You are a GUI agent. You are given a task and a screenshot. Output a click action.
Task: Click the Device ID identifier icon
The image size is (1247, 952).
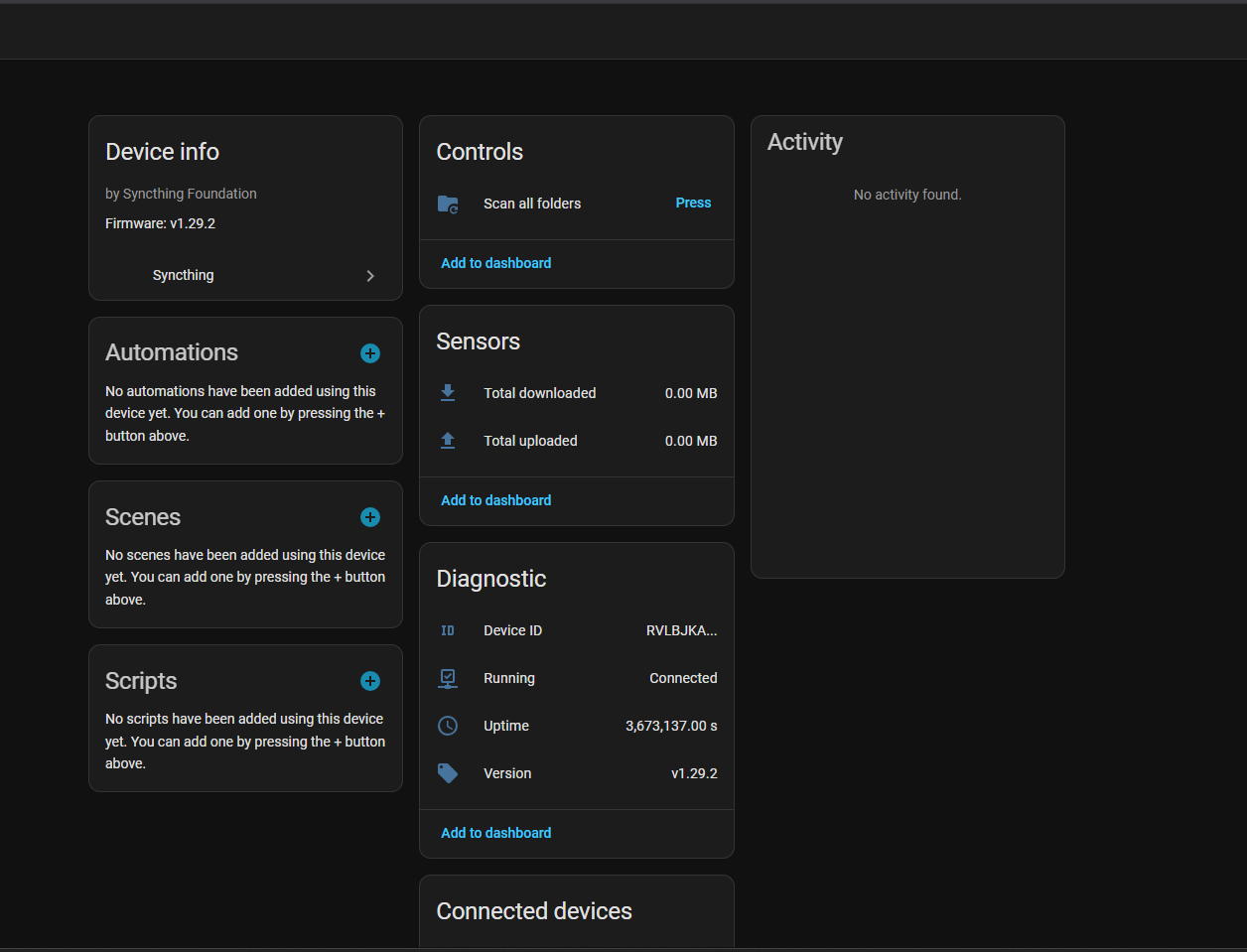click(x=448, y=630)
